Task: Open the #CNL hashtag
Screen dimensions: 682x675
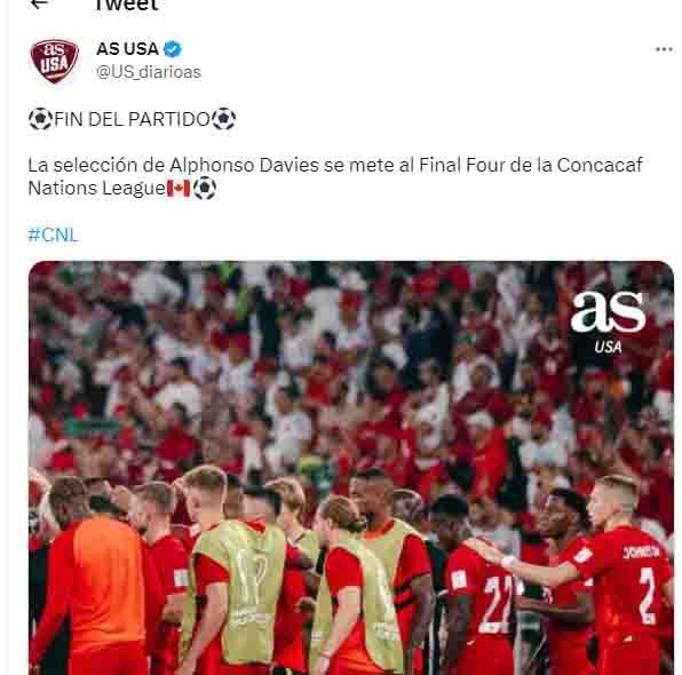Action: pyautogui.click(x=53, y=235)
